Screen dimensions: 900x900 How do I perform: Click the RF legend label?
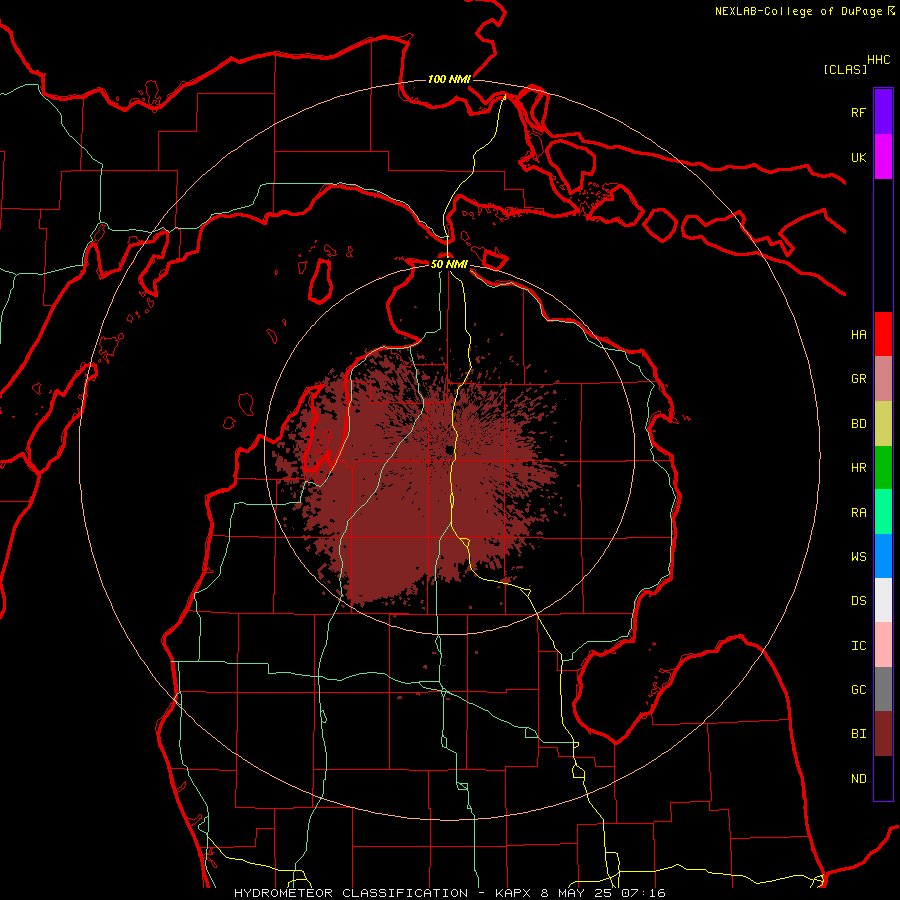[x=858, y=112]
